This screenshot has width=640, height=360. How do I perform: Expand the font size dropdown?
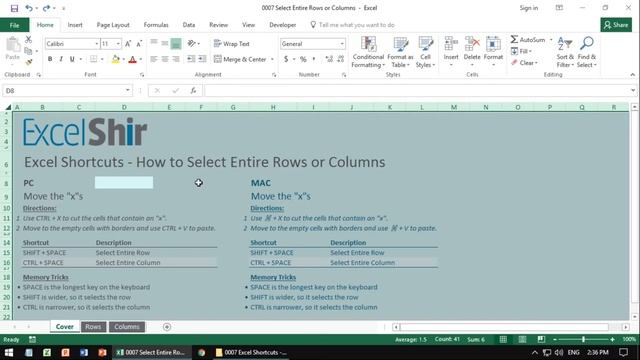(118, 44)
